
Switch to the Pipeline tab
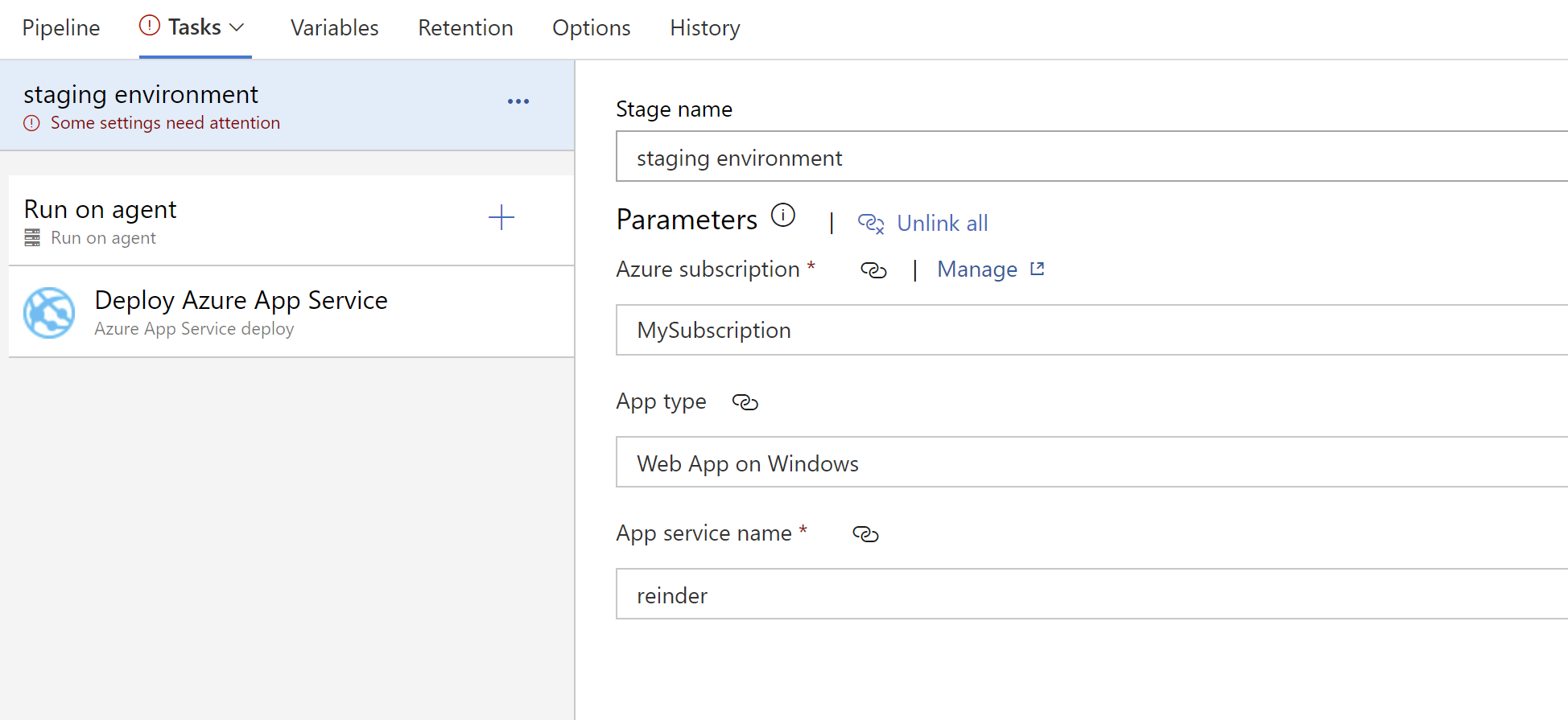pyautogui.click(x=61, y=28)
